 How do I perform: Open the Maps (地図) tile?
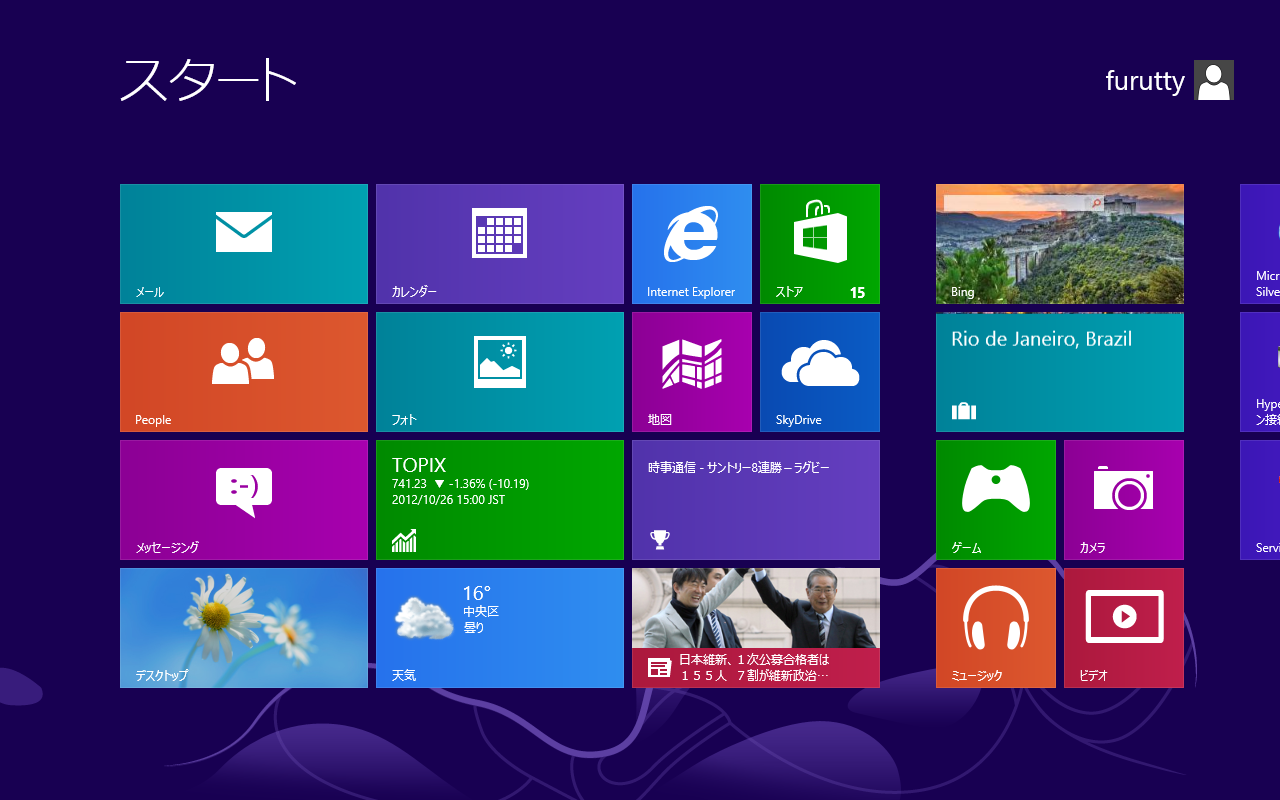[x=692, y=372]
